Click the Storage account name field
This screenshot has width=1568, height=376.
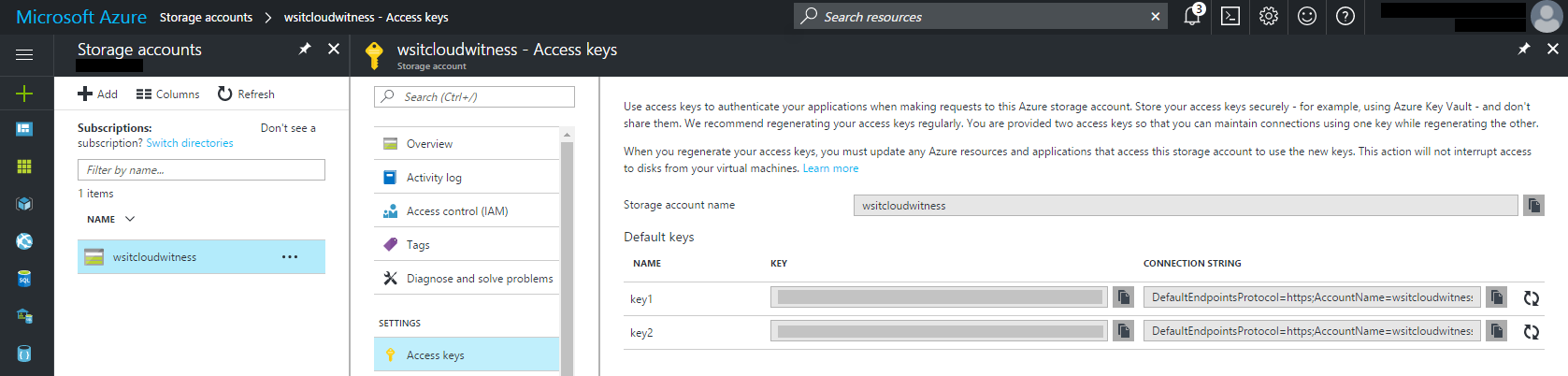pyautogui.click(x=1186, y=205)
